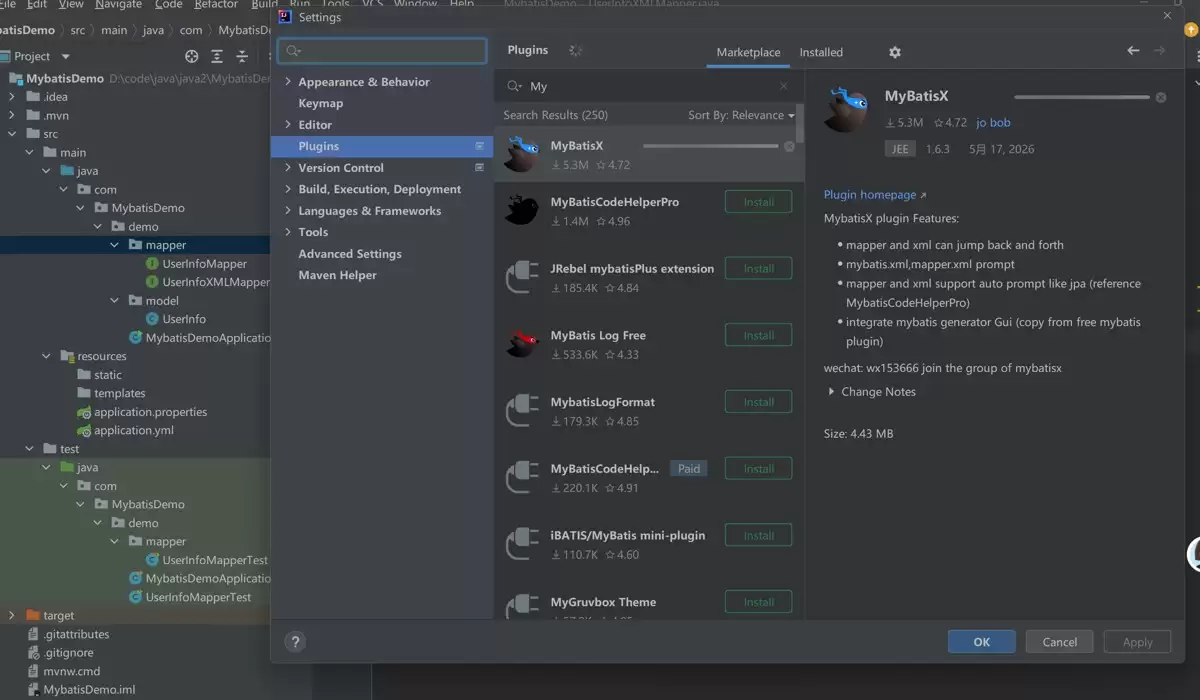Image resolution: width=1200 pixels, height=700 pixels.
Task: Click the magnifier icon in Settings search box
Action: pos(293,51)
